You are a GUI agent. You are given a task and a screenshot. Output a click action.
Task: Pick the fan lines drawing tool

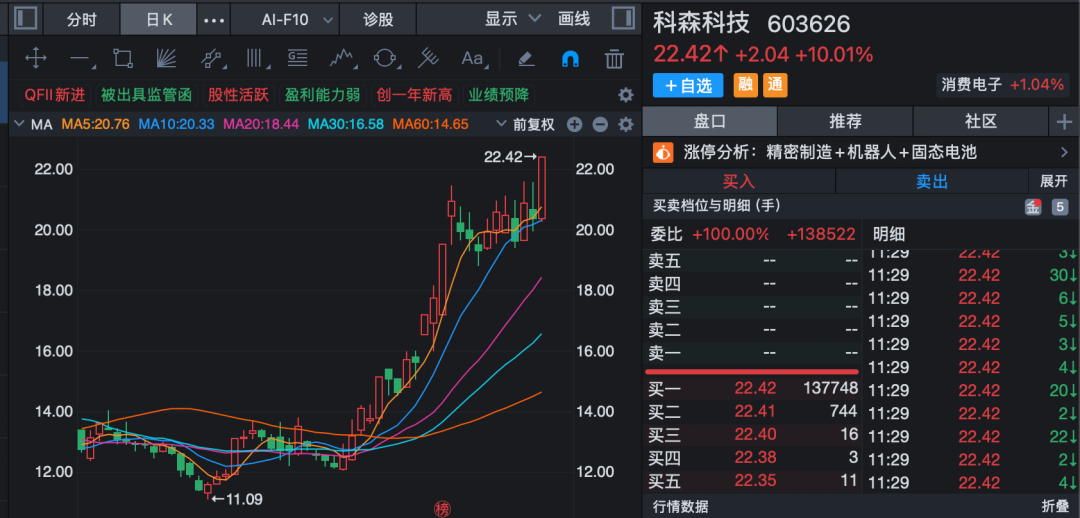click(x=167, y=58)
